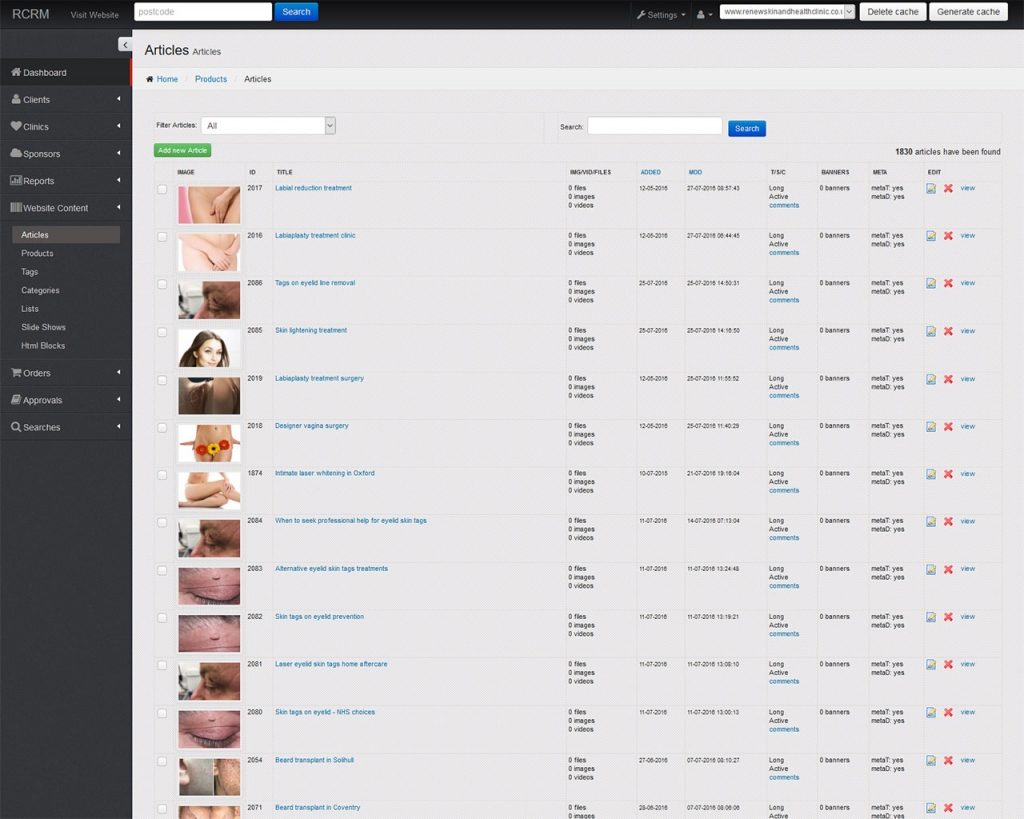Delete the Skin tags on eyelid - NHS choices article
This screenshot has height=819, width=1024.
tap(948, 713)
